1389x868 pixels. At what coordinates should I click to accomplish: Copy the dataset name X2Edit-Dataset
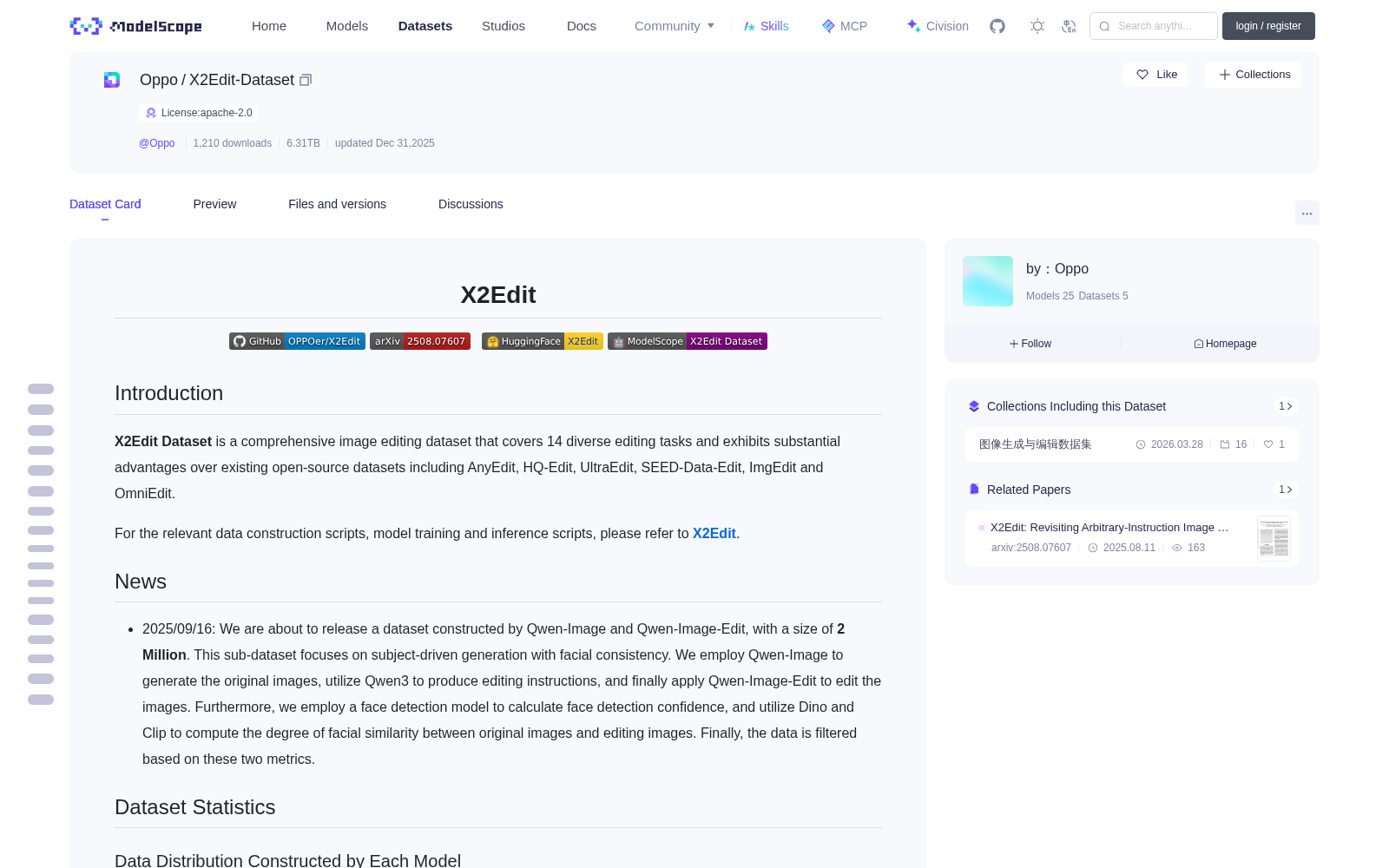(306, 80)
